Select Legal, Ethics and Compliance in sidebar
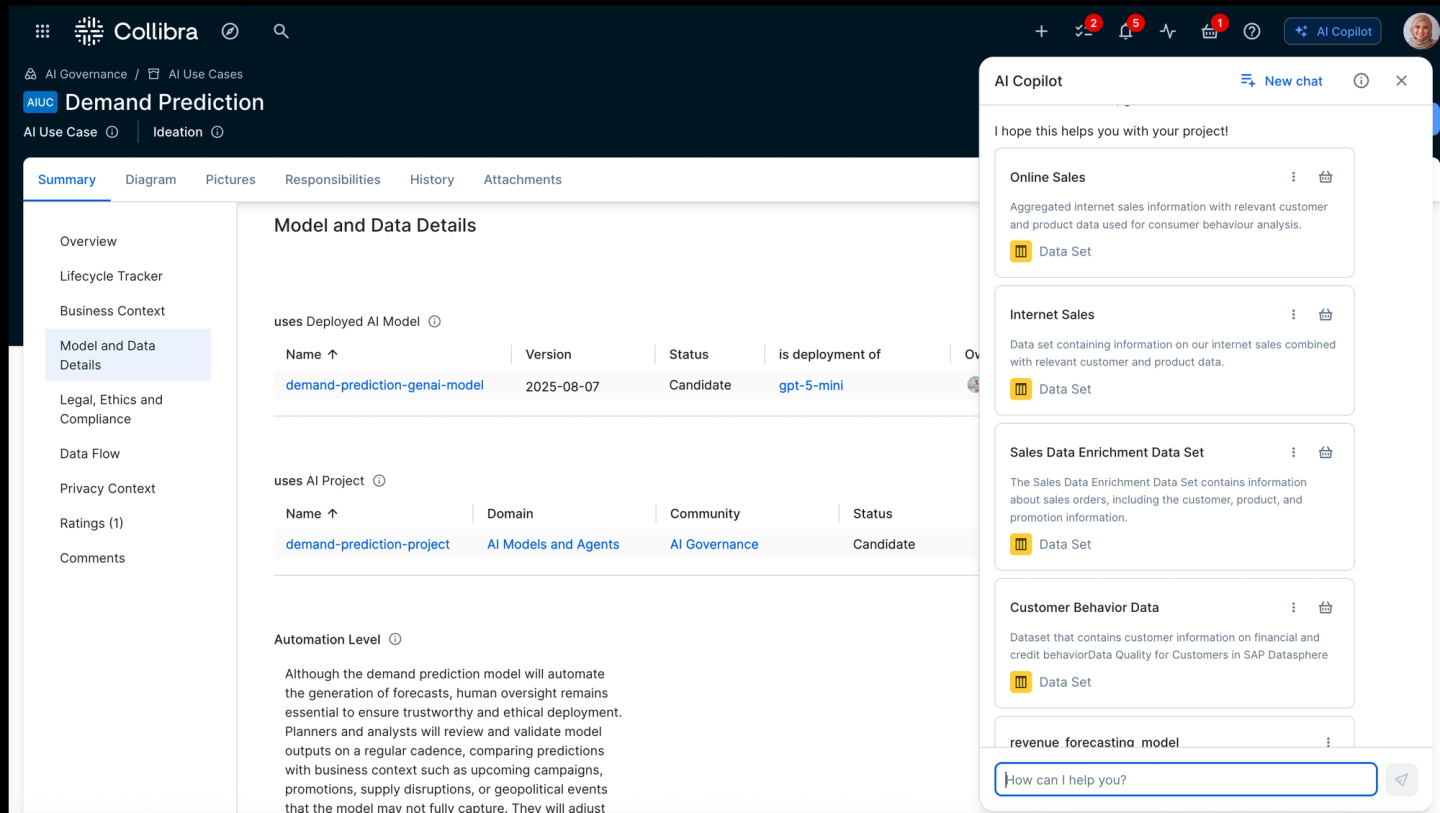This screenshot has height=813, width=1440. (111, 408)
